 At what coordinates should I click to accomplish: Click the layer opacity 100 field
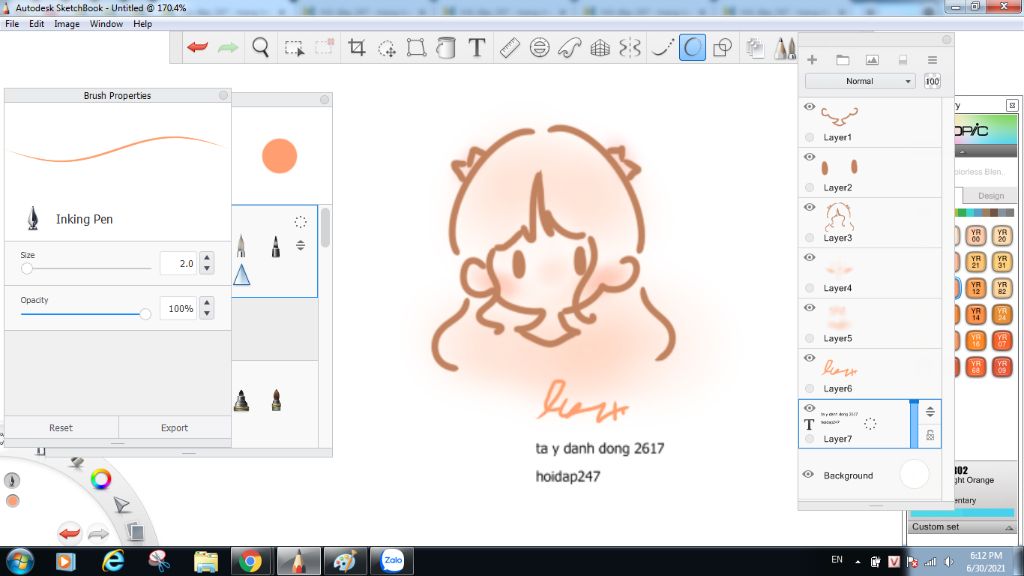coord(932,81)
